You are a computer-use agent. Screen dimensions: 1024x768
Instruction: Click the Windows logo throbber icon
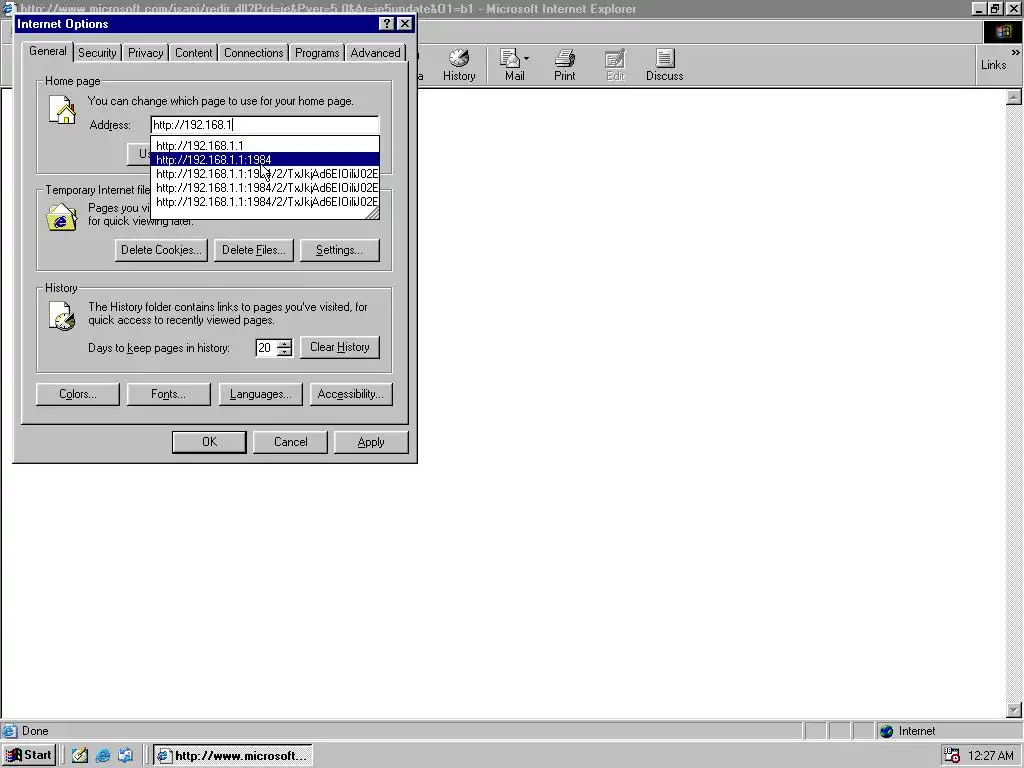(x=1003, y=32)
